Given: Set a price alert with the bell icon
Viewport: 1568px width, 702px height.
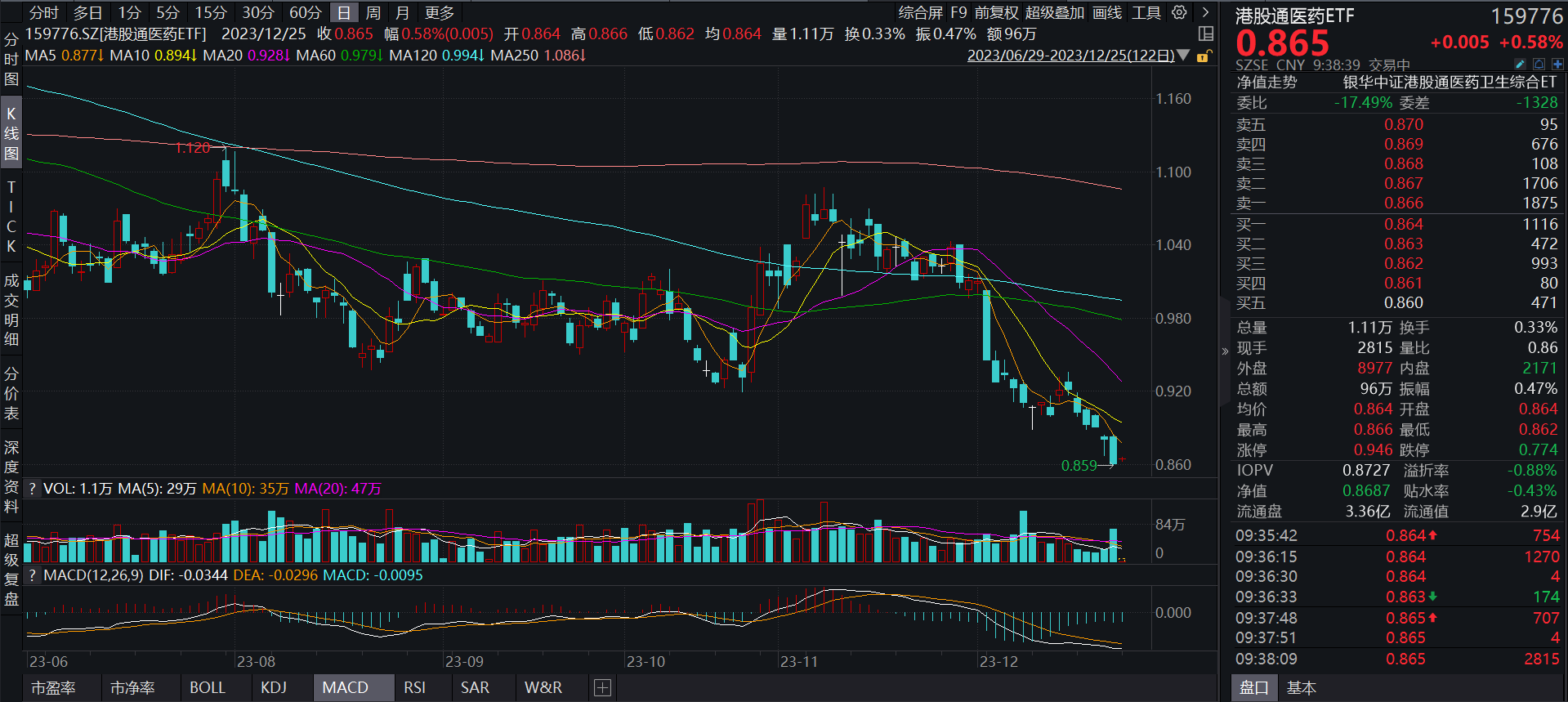Looking at the screenshot, I should coord(1539,64).
